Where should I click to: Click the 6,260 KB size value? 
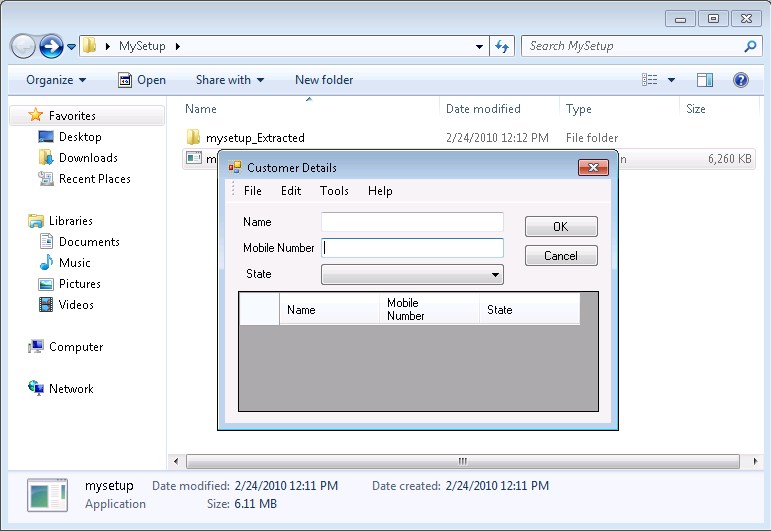click(730, 159)
